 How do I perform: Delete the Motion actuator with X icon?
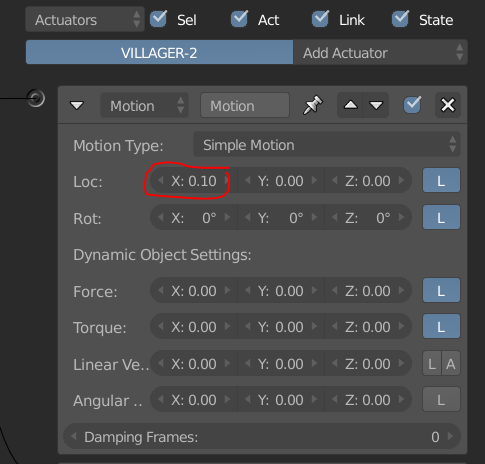(448, 105)
